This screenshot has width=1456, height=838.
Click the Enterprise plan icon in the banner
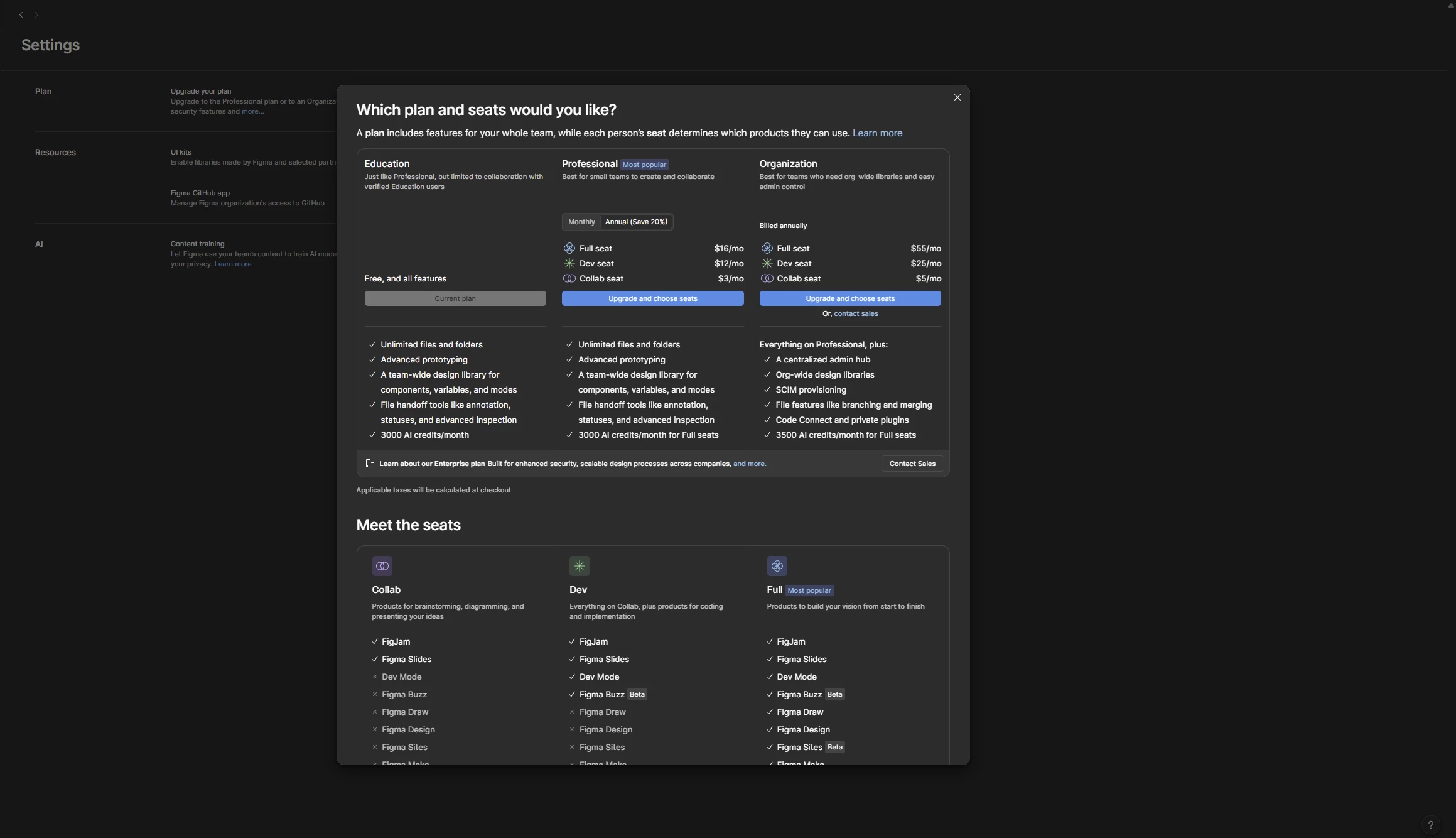(370, 464)
